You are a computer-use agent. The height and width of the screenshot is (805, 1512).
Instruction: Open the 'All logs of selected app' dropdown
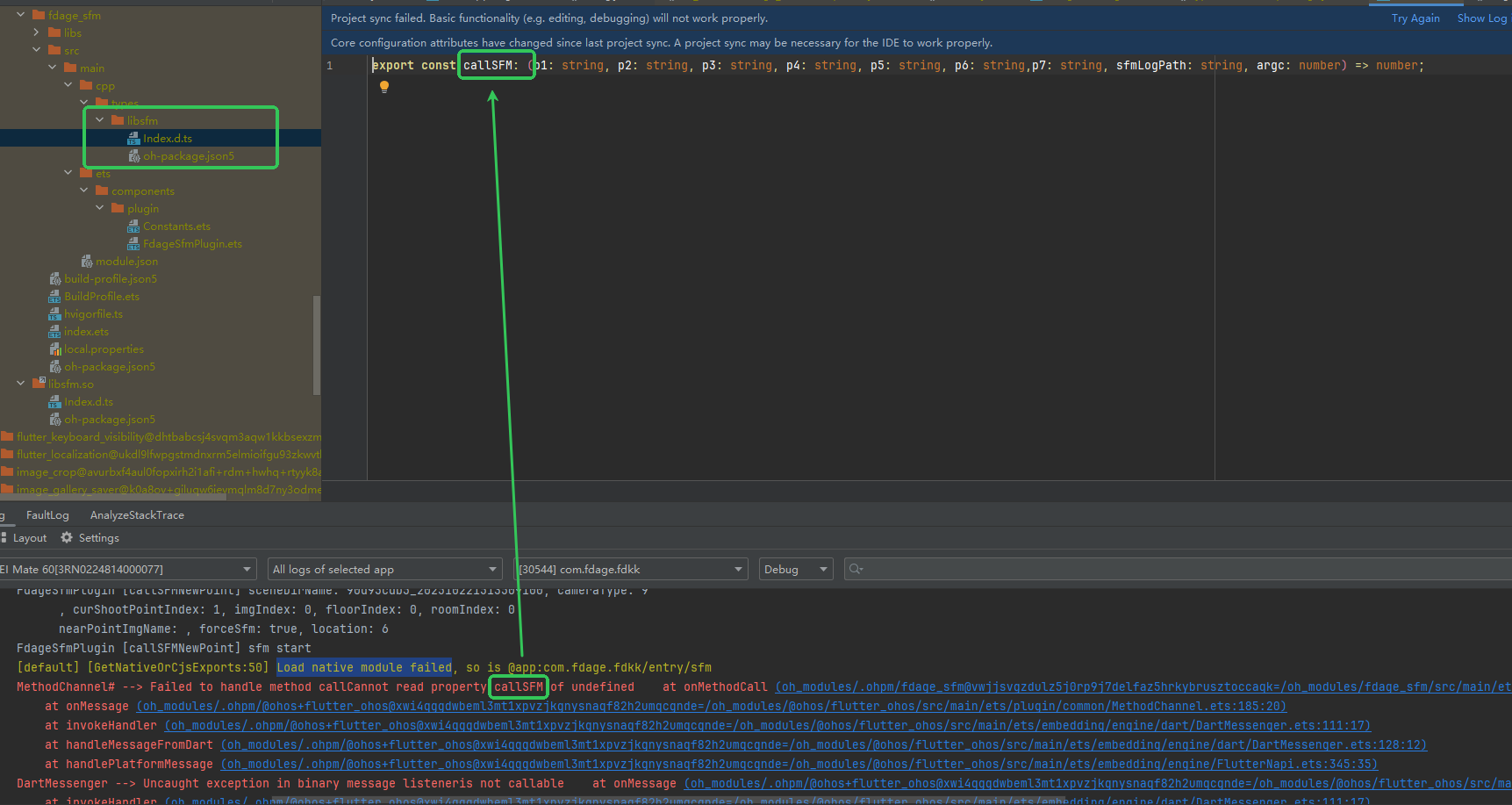point(491,568)
